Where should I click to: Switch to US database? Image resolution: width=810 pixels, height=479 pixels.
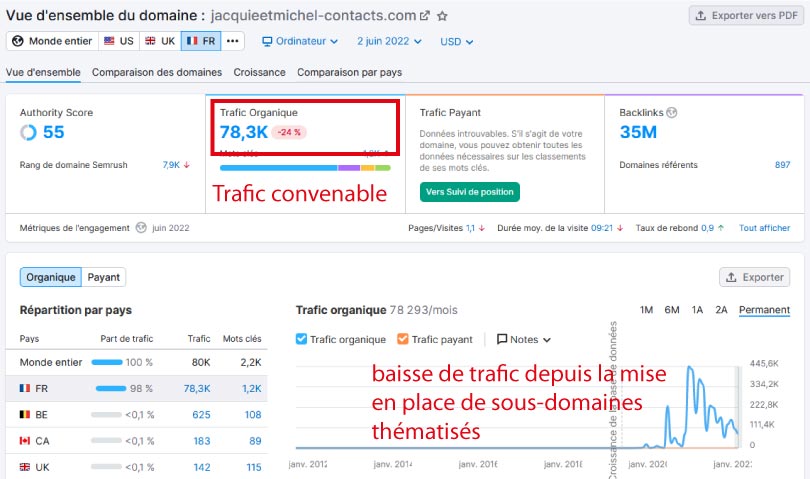point(119,41)
